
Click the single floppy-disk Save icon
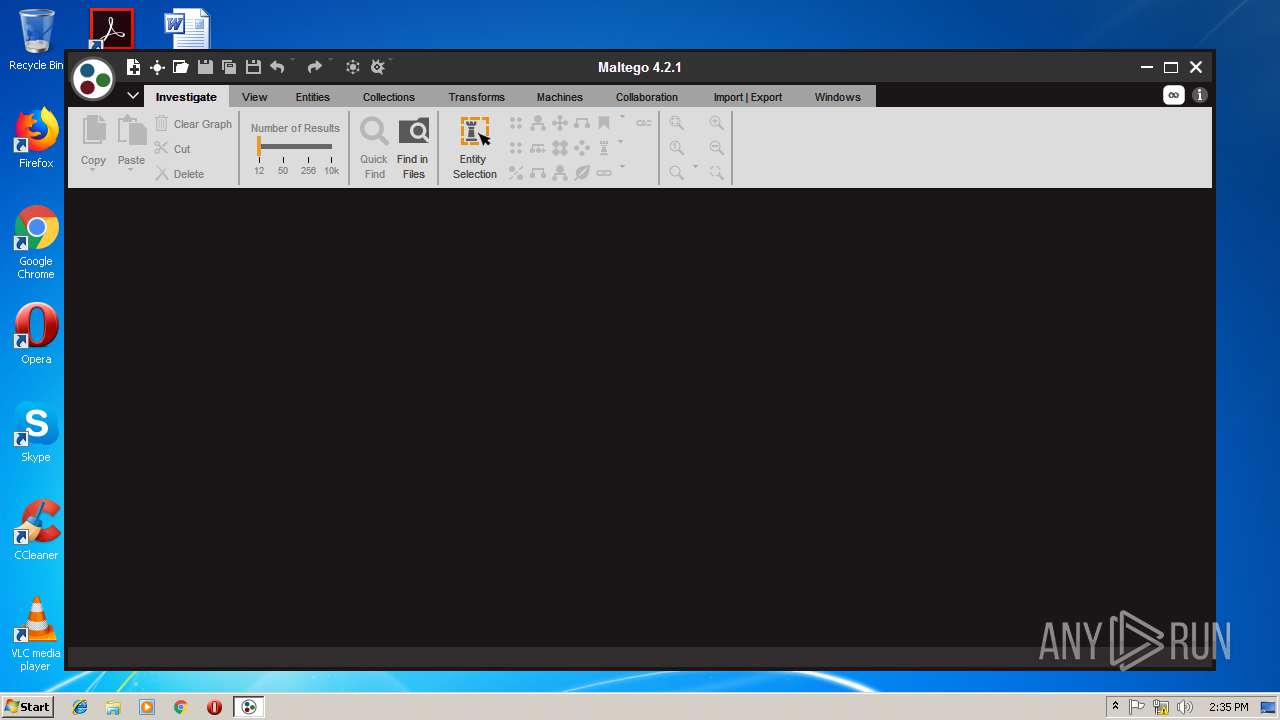click(x=205, y=67)
